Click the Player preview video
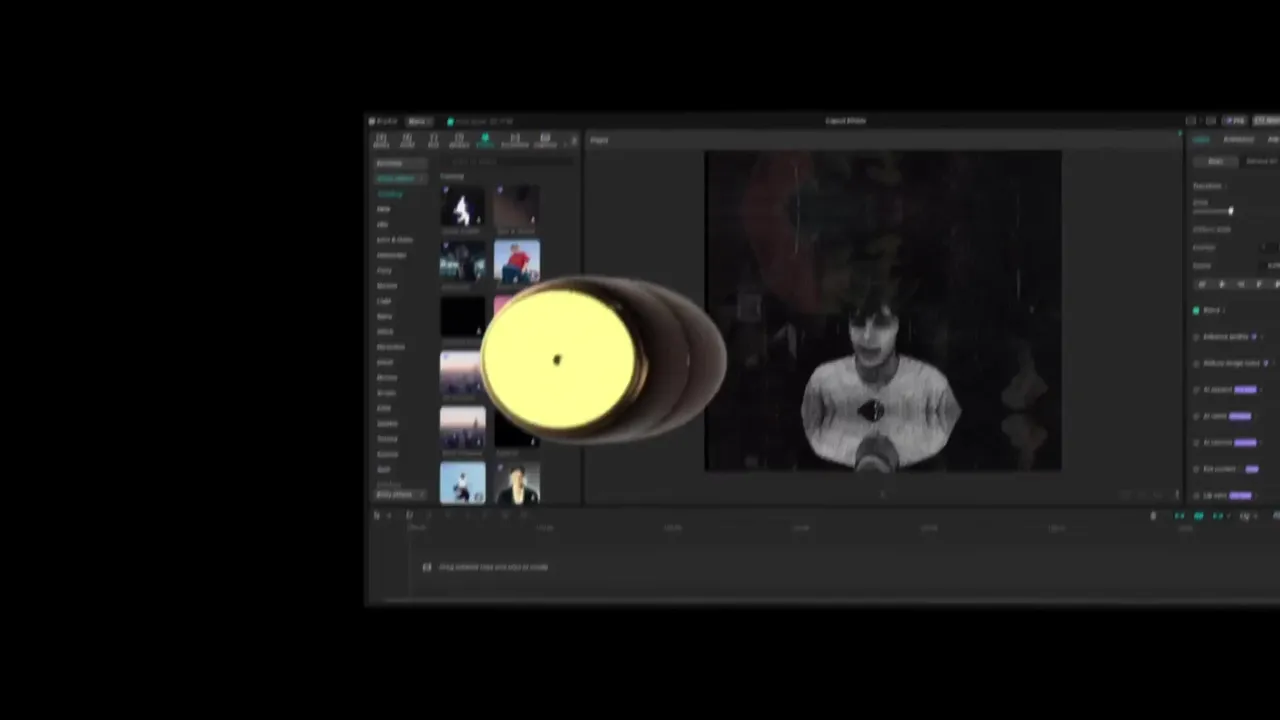The image size is (1280, 720). tap(883, 310)
